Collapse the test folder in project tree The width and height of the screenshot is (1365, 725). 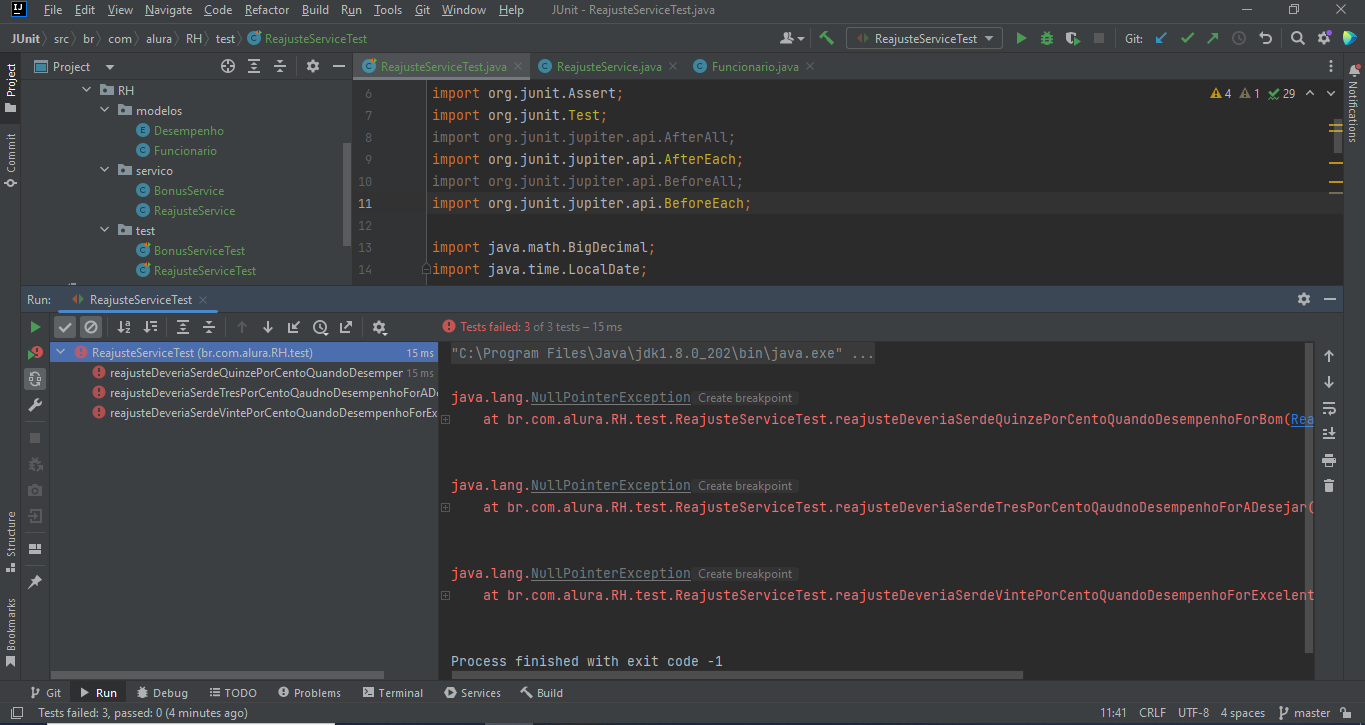point(105,231)
